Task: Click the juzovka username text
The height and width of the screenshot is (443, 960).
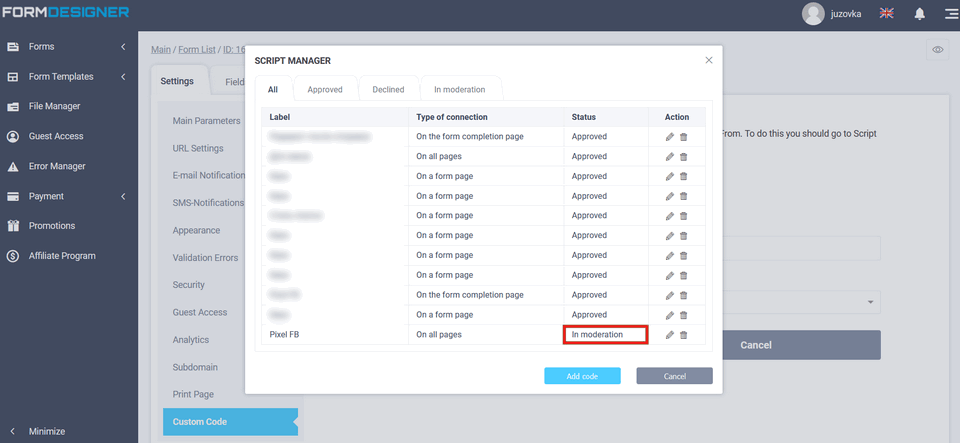Action: pyautogui.click(x=846, y=14)
